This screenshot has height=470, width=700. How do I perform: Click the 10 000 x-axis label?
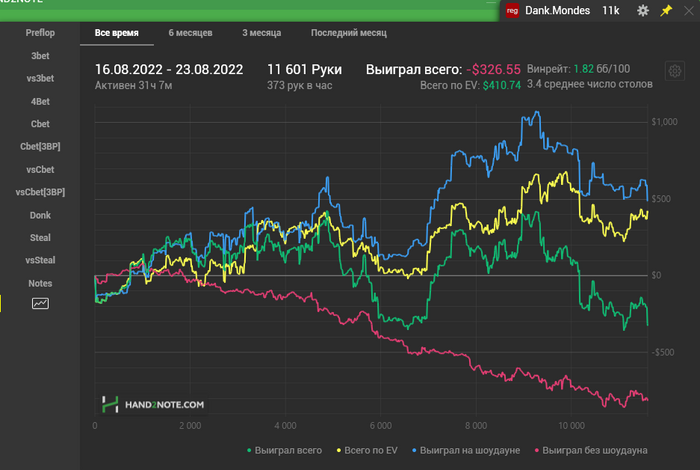pos(571,426)
